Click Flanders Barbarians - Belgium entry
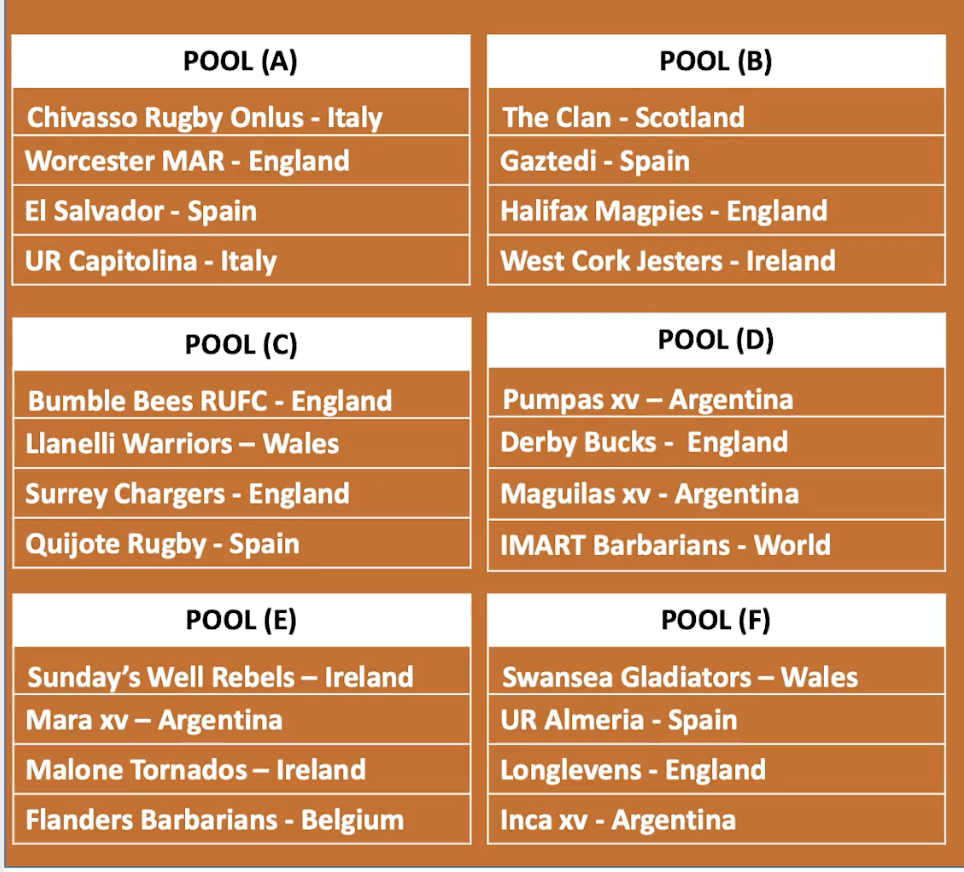Viewport: 964px width, 872px height. point(241,819)
